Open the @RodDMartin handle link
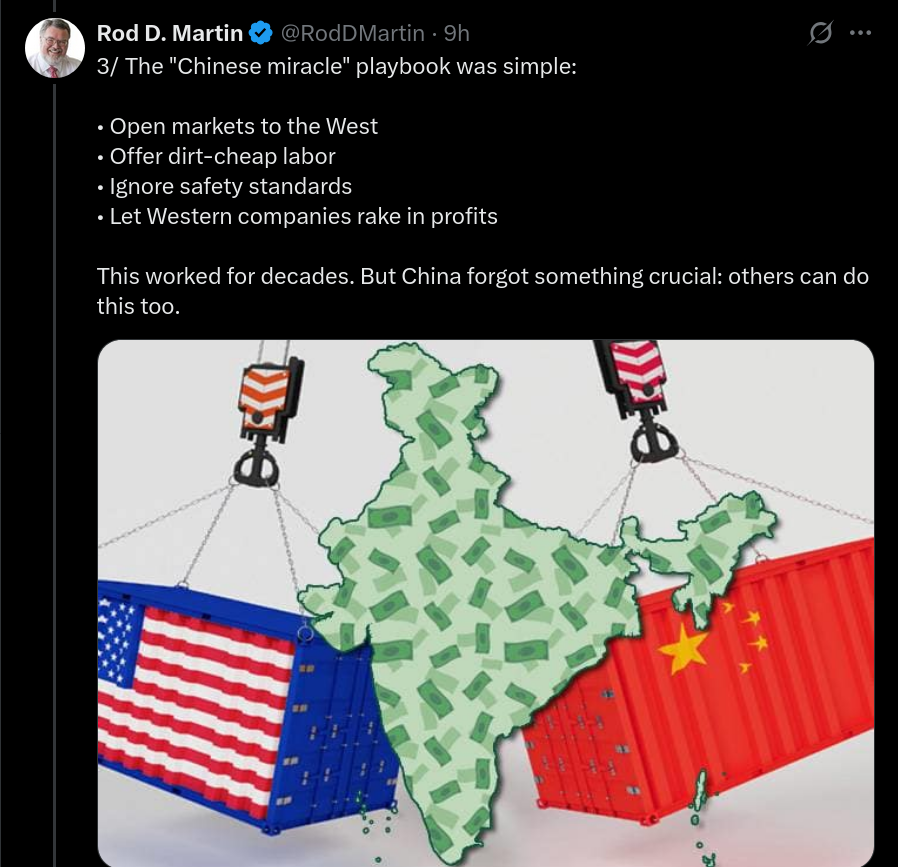 pyautogui.click(x=352, y=33)
